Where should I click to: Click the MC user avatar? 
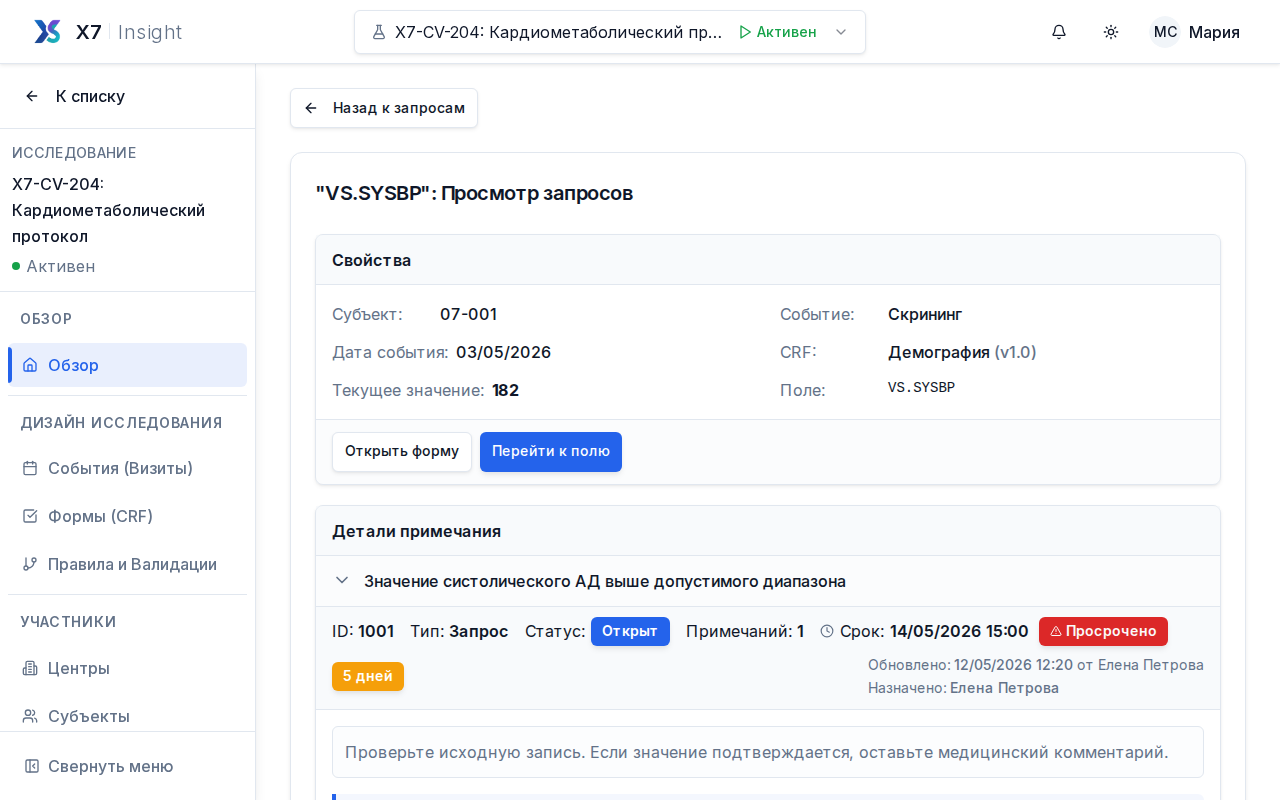(1165, 32)
